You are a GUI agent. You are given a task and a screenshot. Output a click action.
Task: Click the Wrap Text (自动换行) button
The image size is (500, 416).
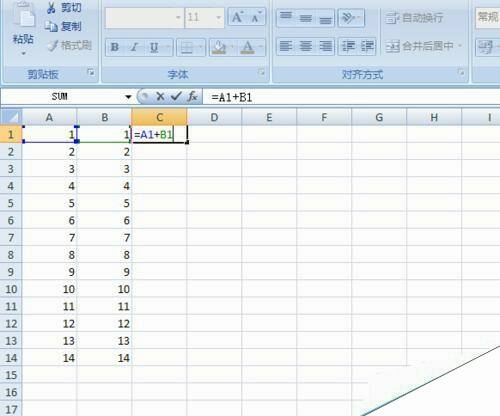[x=414, y=17]
